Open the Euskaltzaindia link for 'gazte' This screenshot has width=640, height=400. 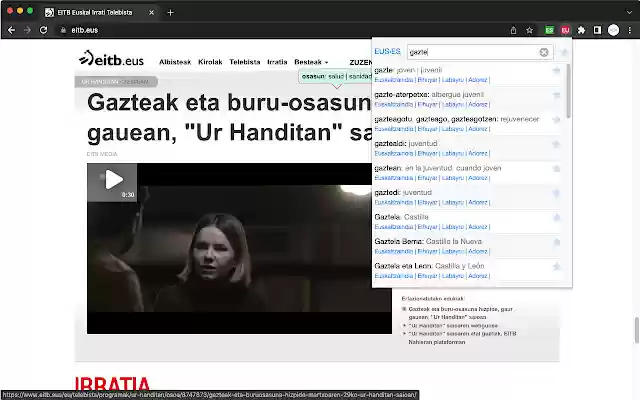click(x=394, y=80)
